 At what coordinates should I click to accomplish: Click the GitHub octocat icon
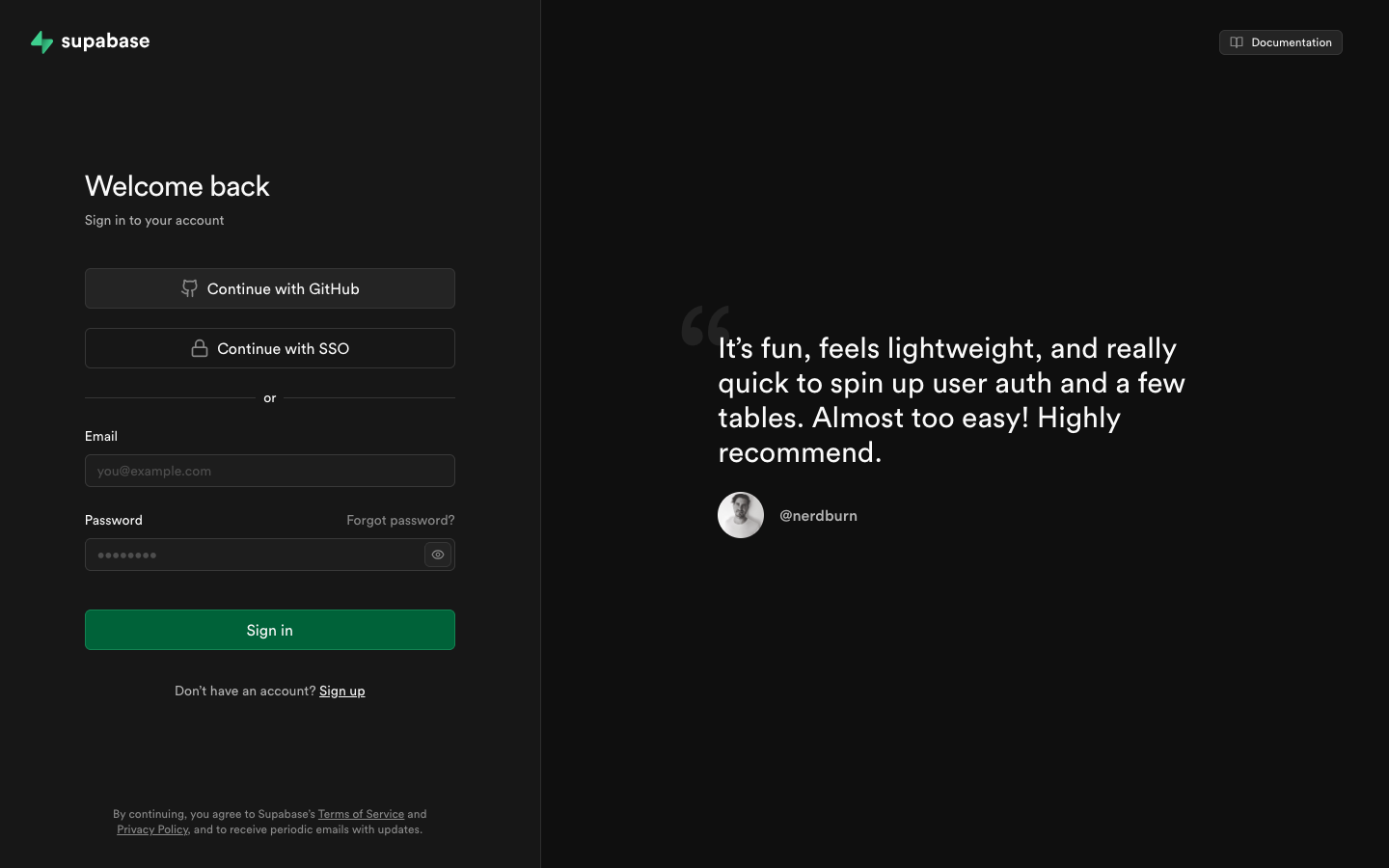(190, 288)
